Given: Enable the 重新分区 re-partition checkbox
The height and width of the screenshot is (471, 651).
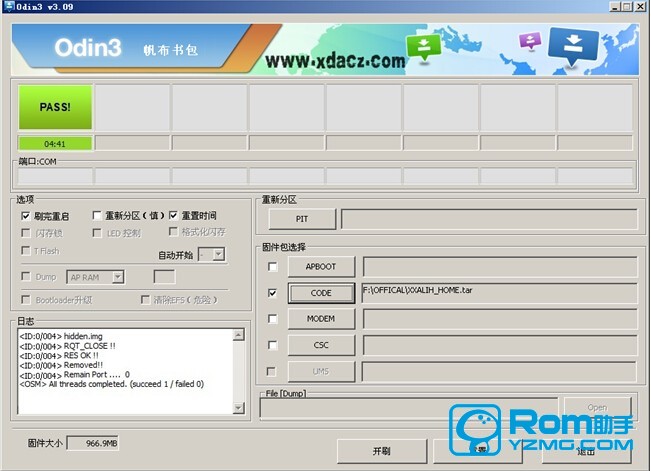Looking at the screenshot, I should (x=97, y=216).
